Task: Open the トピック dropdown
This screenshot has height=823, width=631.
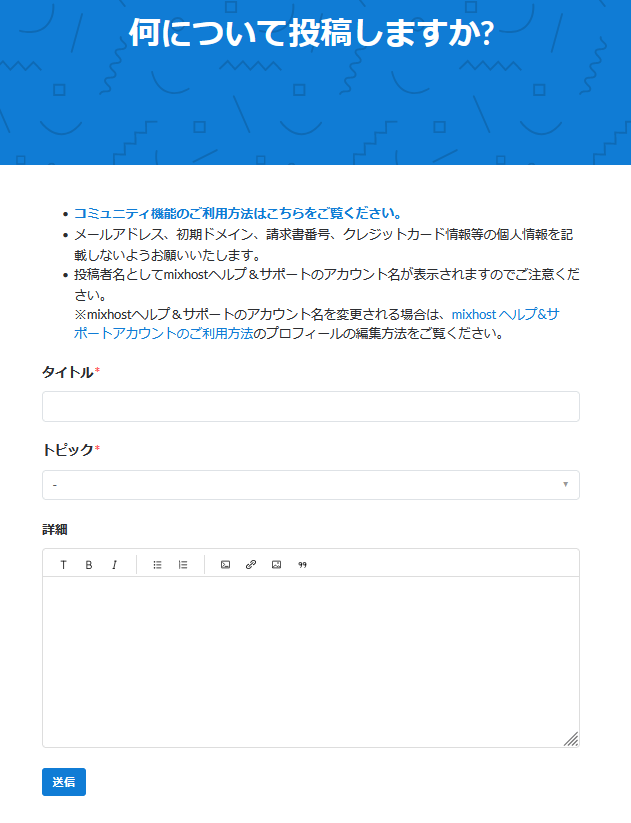Action: pyautogui.click(x=310, y=485)
